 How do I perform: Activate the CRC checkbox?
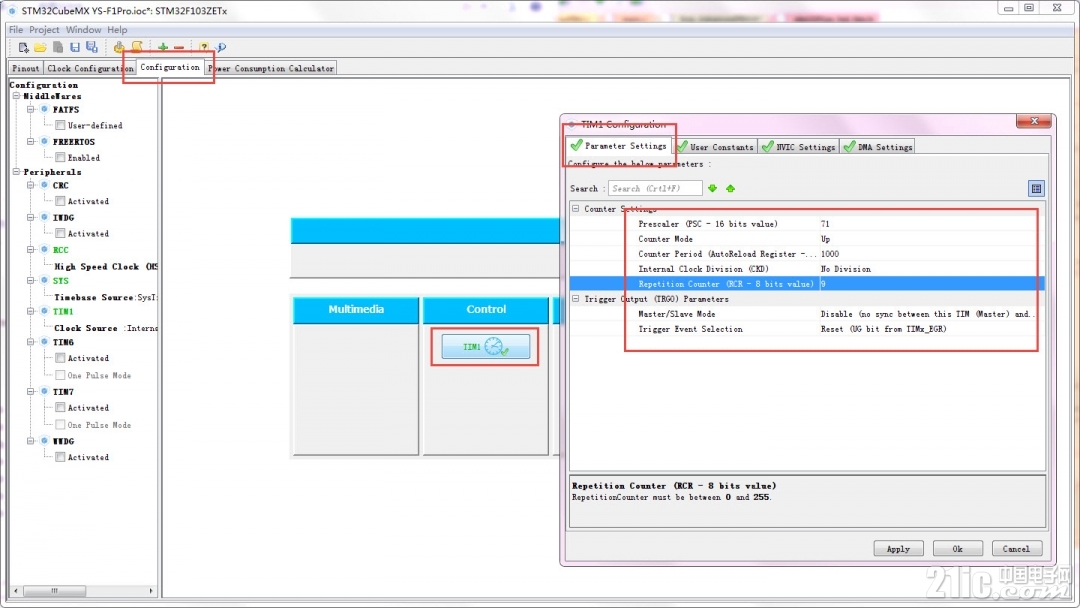coord(61,201)
